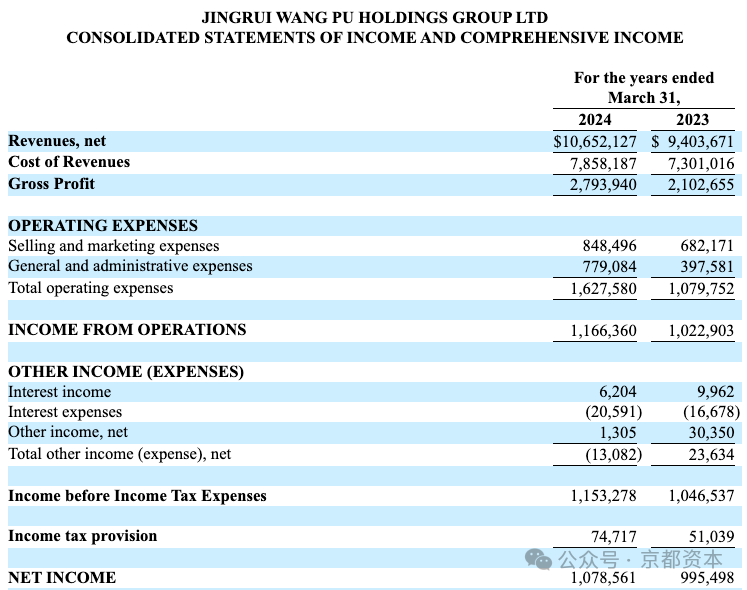Click Selling and marketing expenses label

(114, 246)
